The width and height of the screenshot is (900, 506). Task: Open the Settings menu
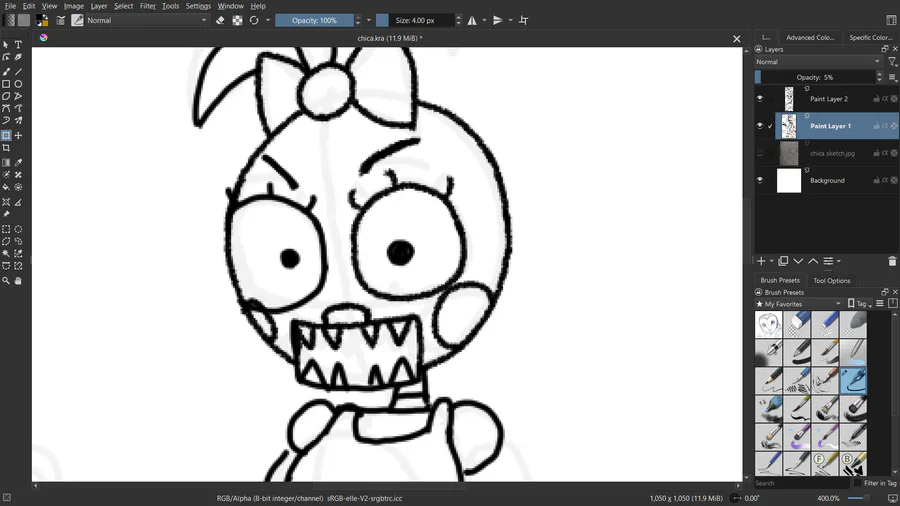point(198,6)
